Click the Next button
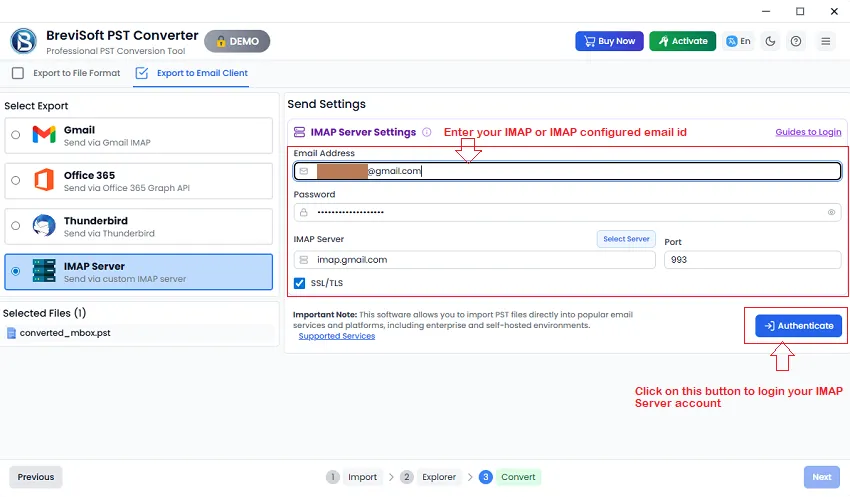 coord(821,477)
